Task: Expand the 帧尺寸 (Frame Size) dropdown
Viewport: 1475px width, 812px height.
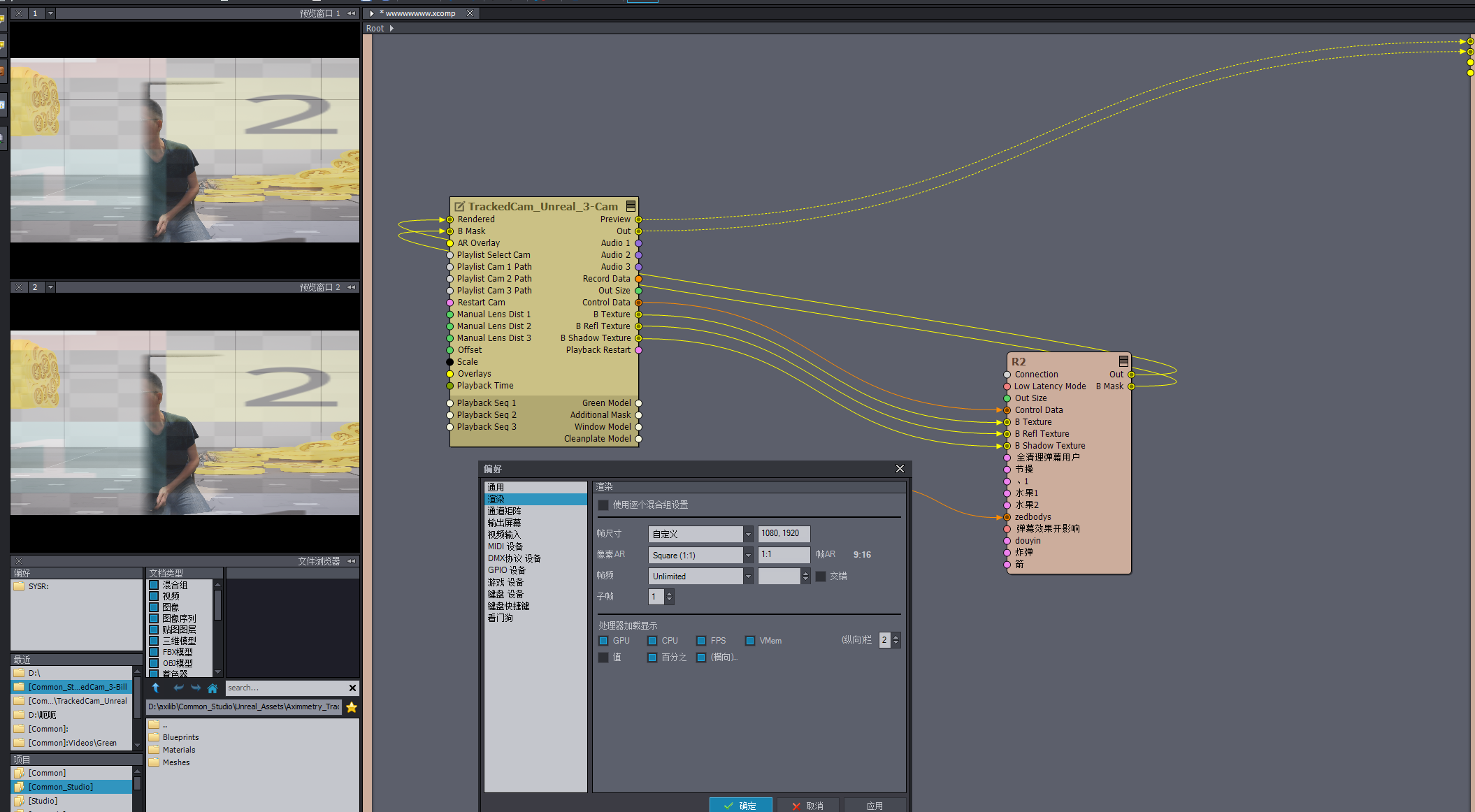Action: (x=747, y=533)
